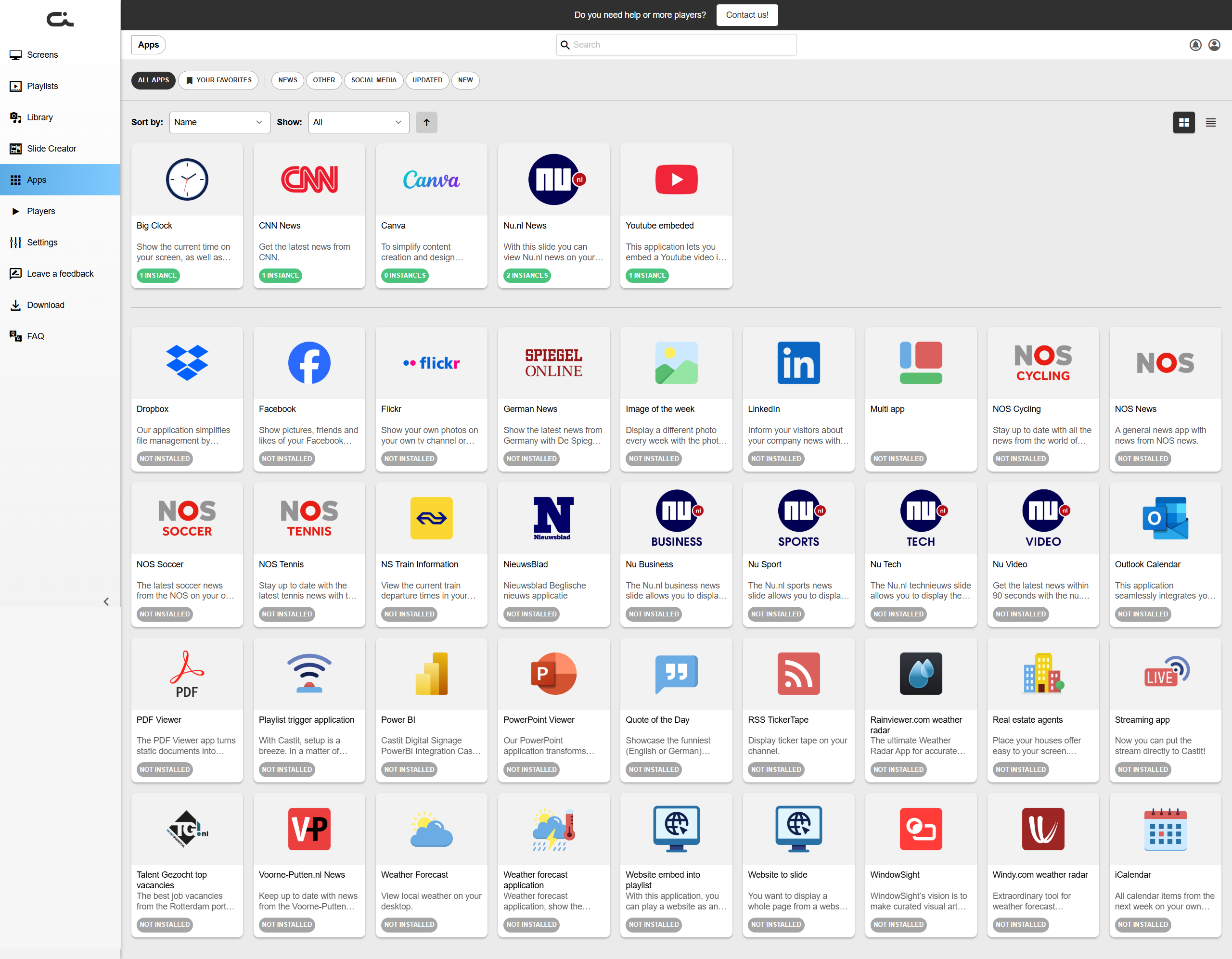
Task: Click the Contact us! button
Action: pos(746,15)
